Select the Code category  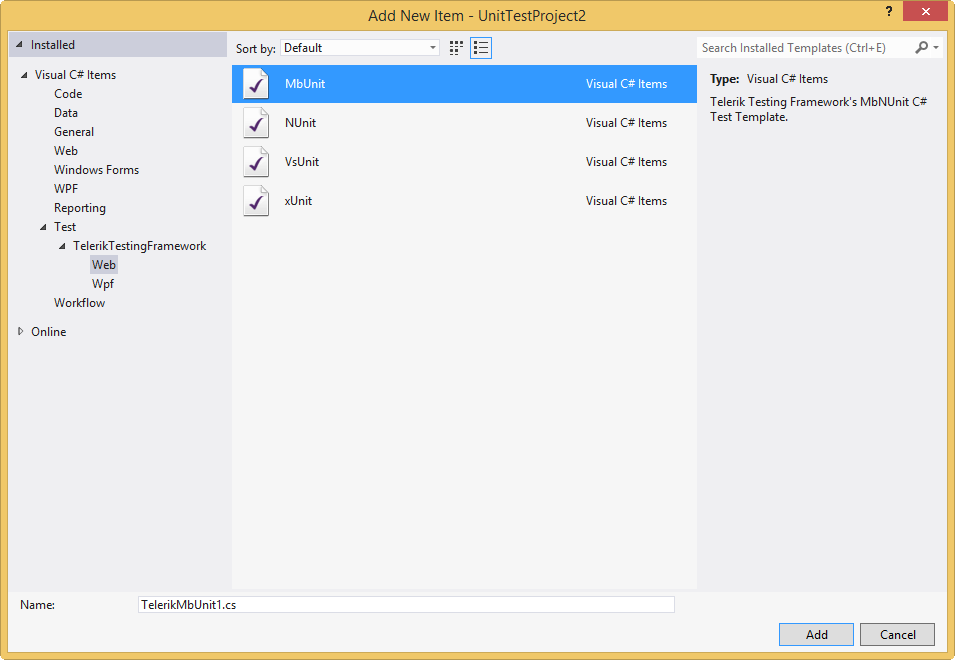click(x=68, y=94)
